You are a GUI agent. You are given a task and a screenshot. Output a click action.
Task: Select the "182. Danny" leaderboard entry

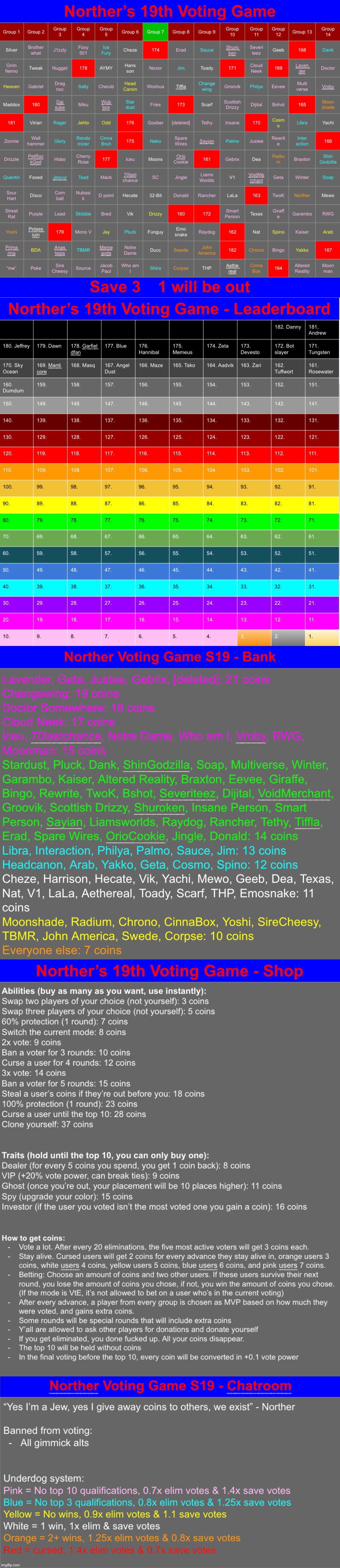coord(288,327)
